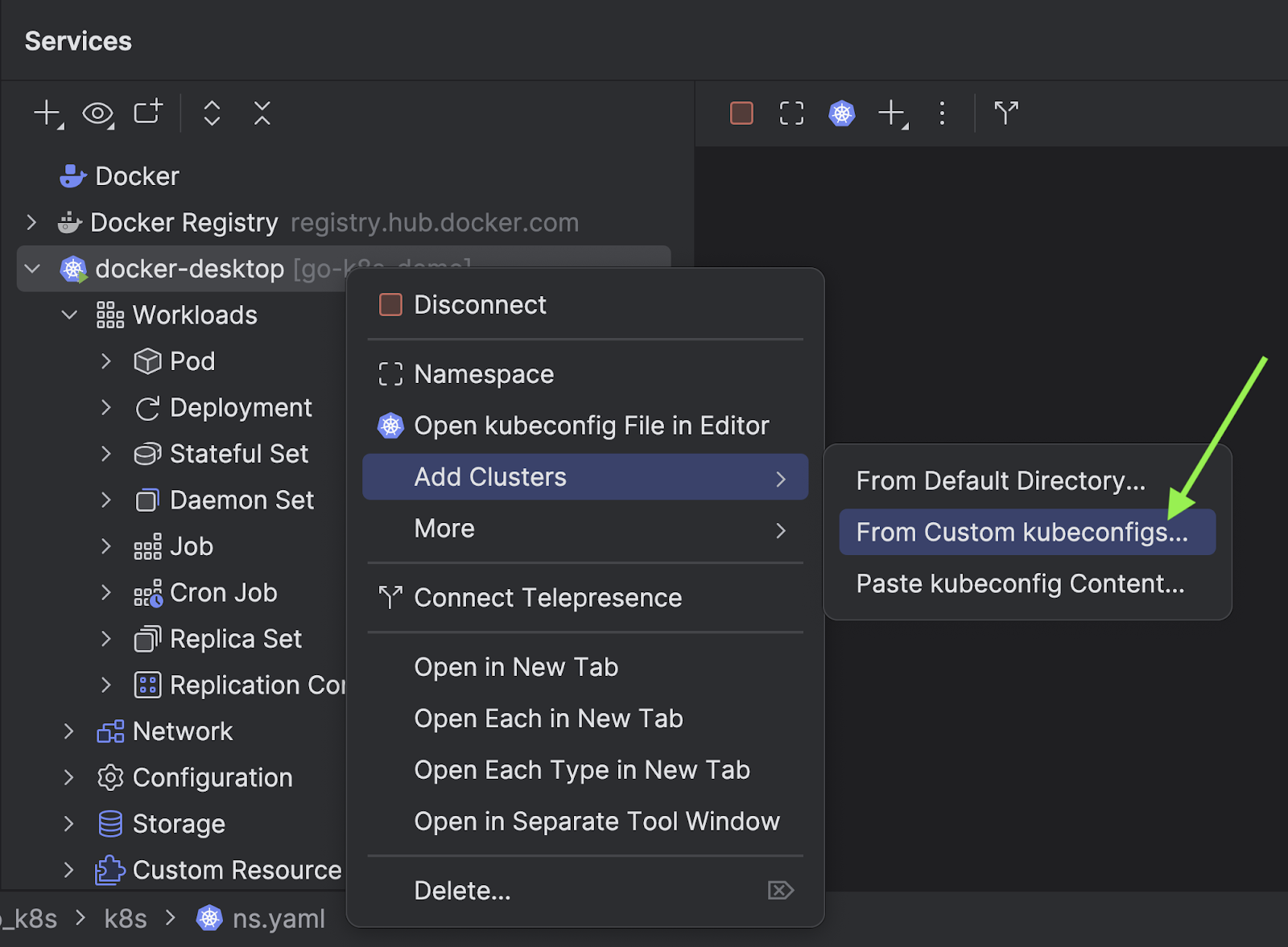Click the Collapse All arrows icon

(x=262, y=113)
